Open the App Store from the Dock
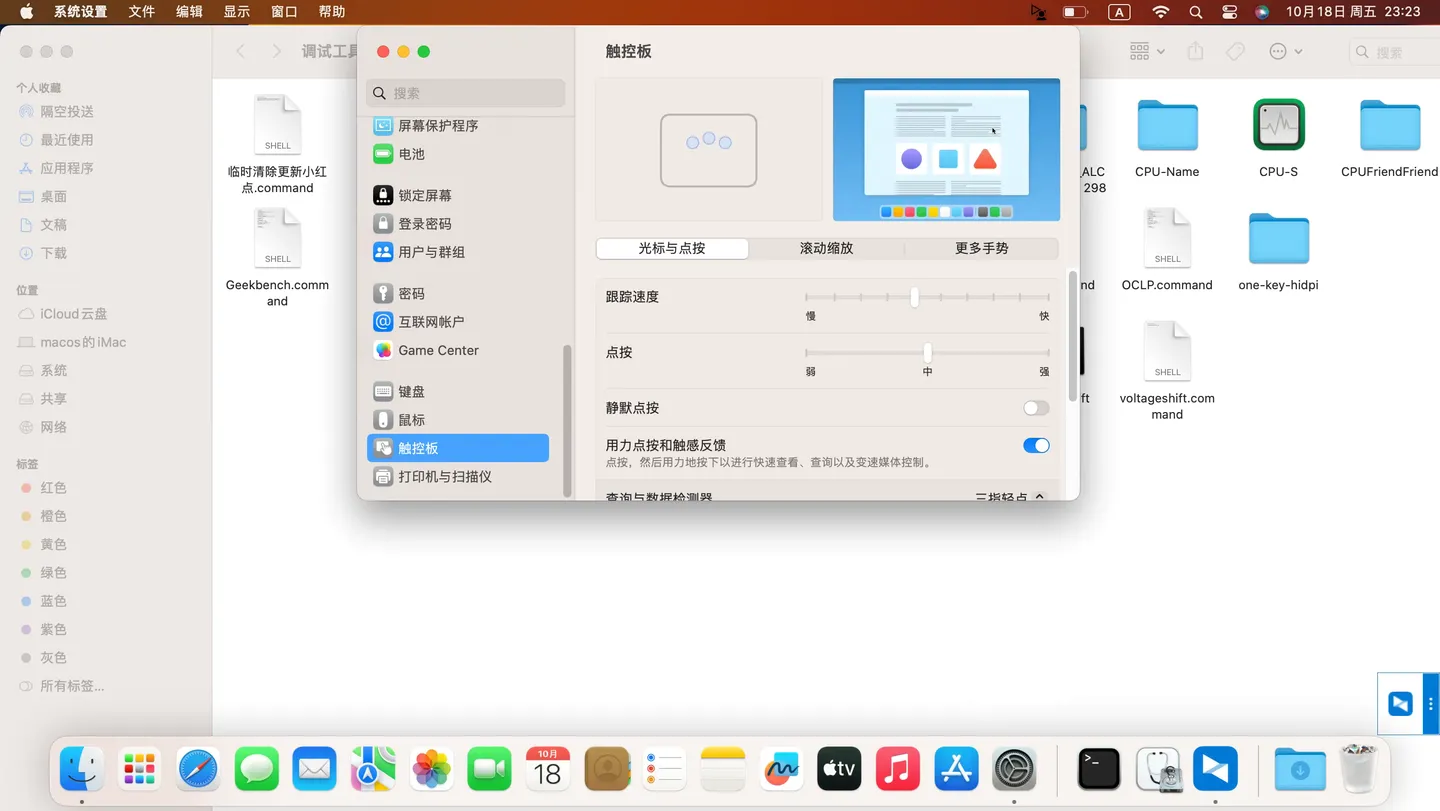1440x811 pixels. 956,768
